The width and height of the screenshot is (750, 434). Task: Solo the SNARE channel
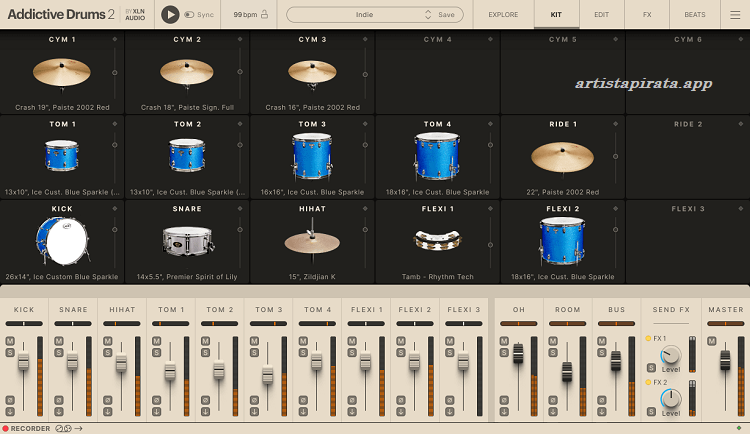tap(59, 353)
